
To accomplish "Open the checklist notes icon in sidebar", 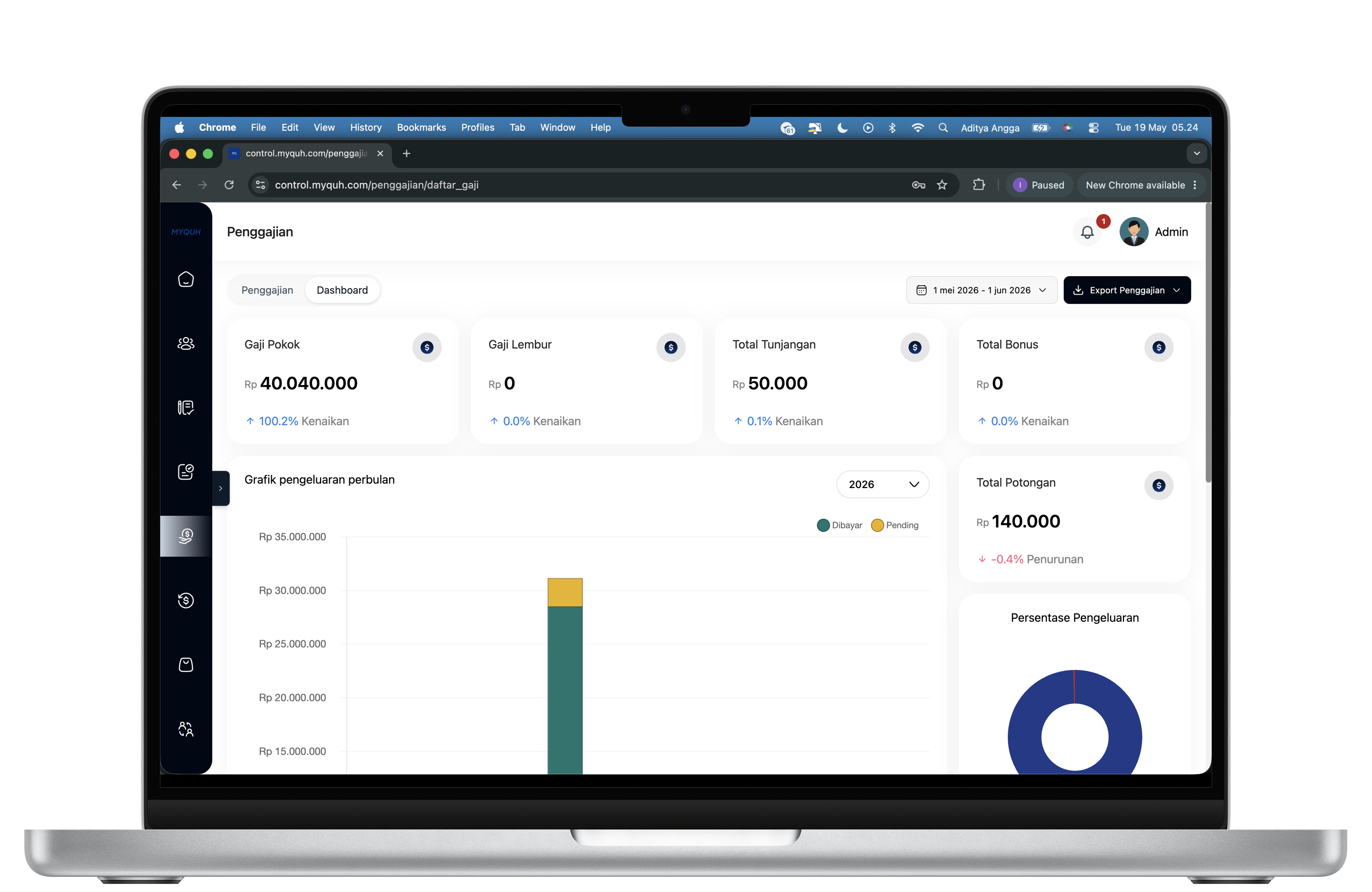I will tap(186, 408).
